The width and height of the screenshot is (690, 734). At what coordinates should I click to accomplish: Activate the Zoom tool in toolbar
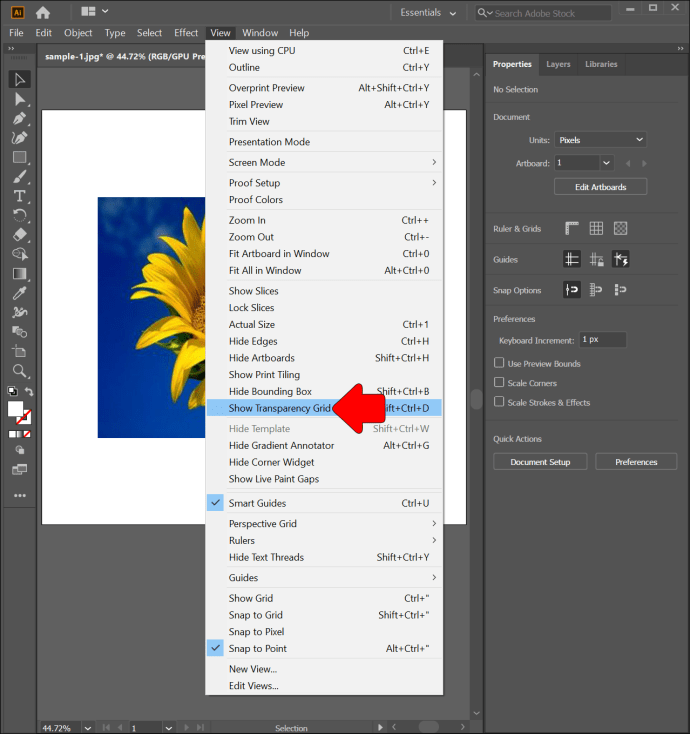19,370
